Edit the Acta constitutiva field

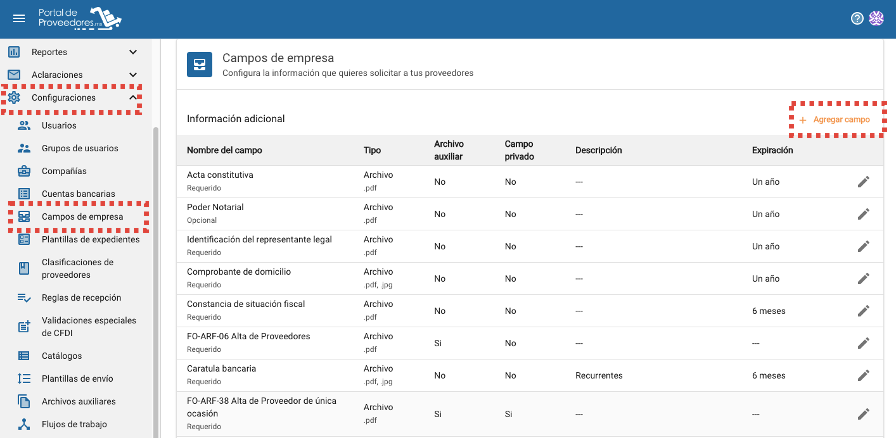pyautogui.click(x=863, y=182)
